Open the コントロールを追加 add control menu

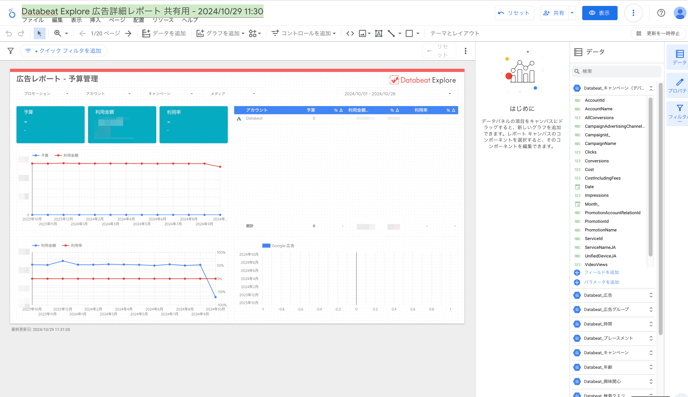coord(303,33)
